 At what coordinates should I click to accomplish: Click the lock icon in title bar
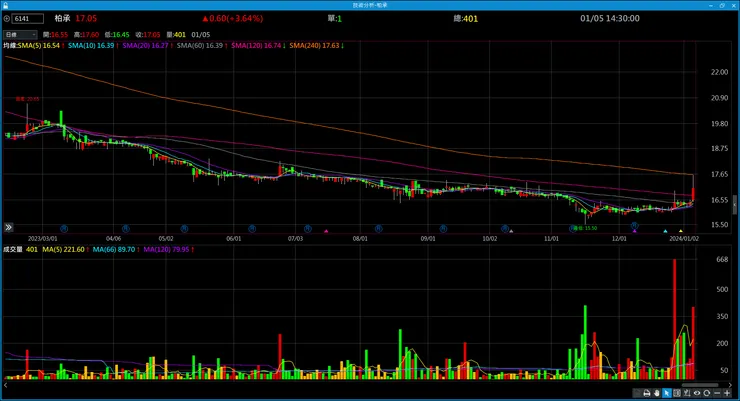tap(6, 5)
